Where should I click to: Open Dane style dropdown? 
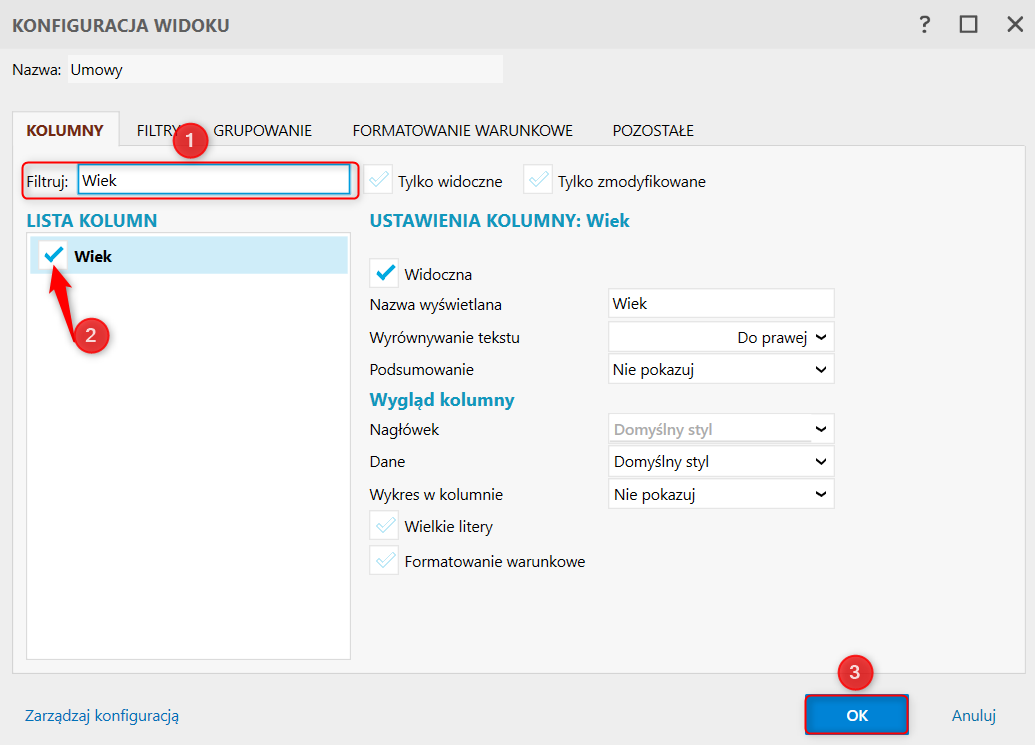pyautogui.click(x=721, y=461)
